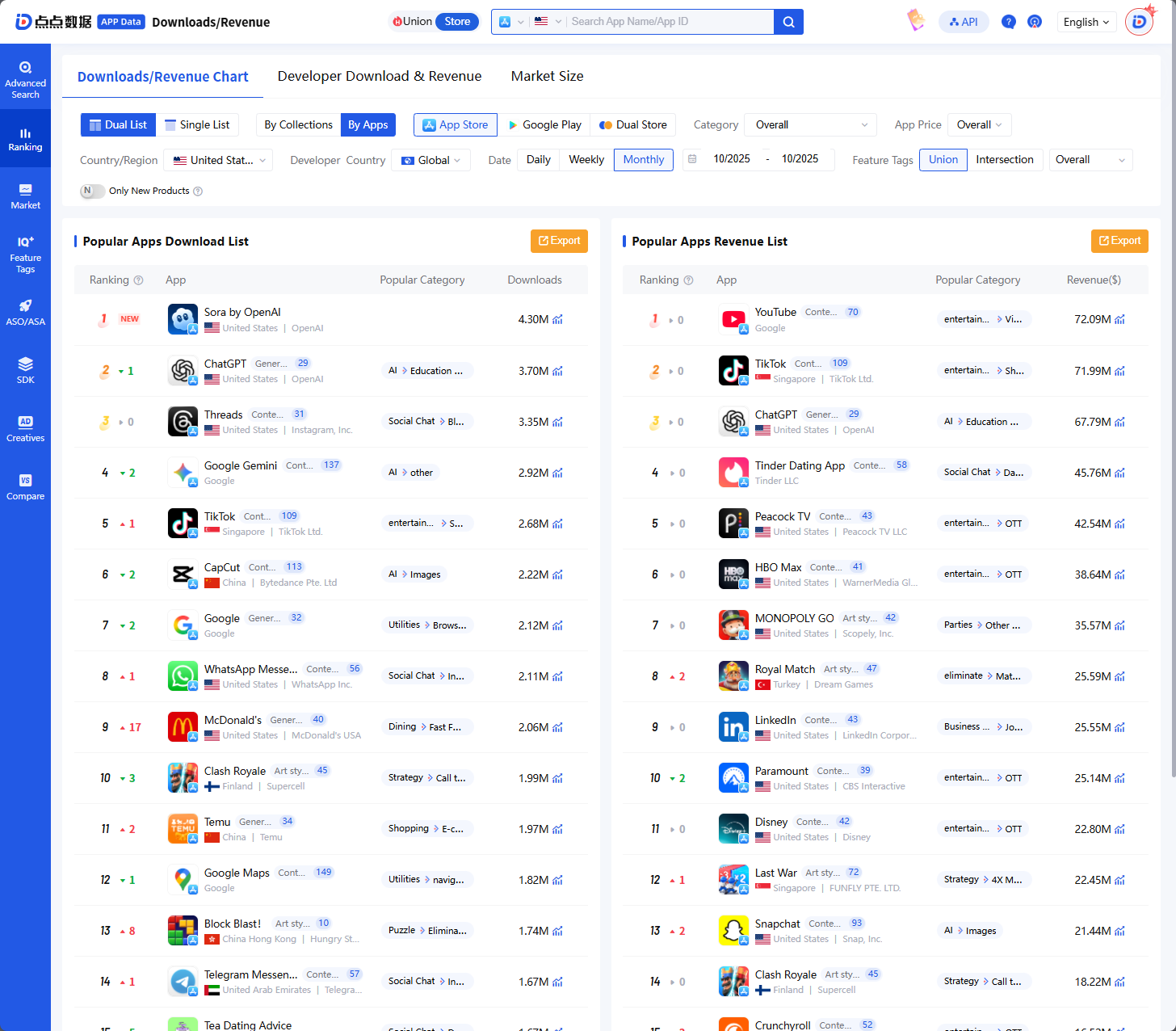The height and width of the screenshot is (1031, 1176).
Task: Click the Dian Dian Data logo
Action: tap(53, 22)
